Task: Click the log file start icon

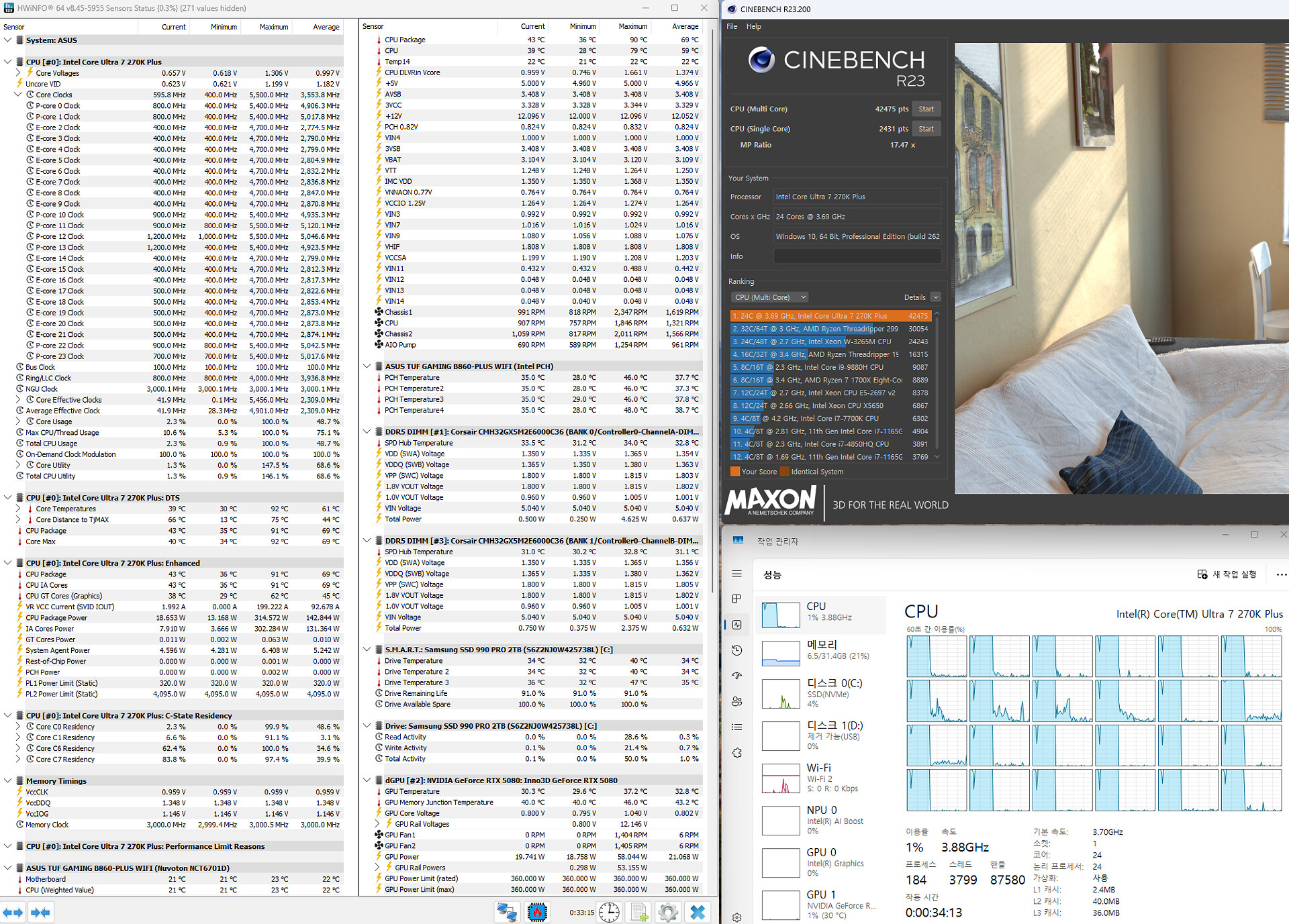Action: click(x=638, y=912)
